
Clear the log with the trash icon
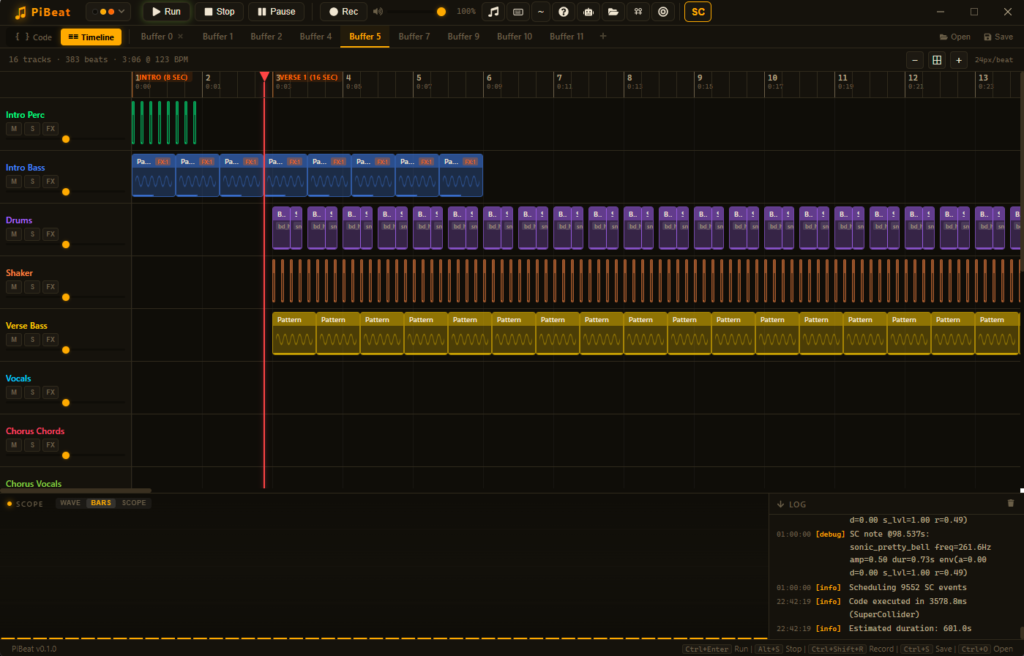[x=1010, y=504]
